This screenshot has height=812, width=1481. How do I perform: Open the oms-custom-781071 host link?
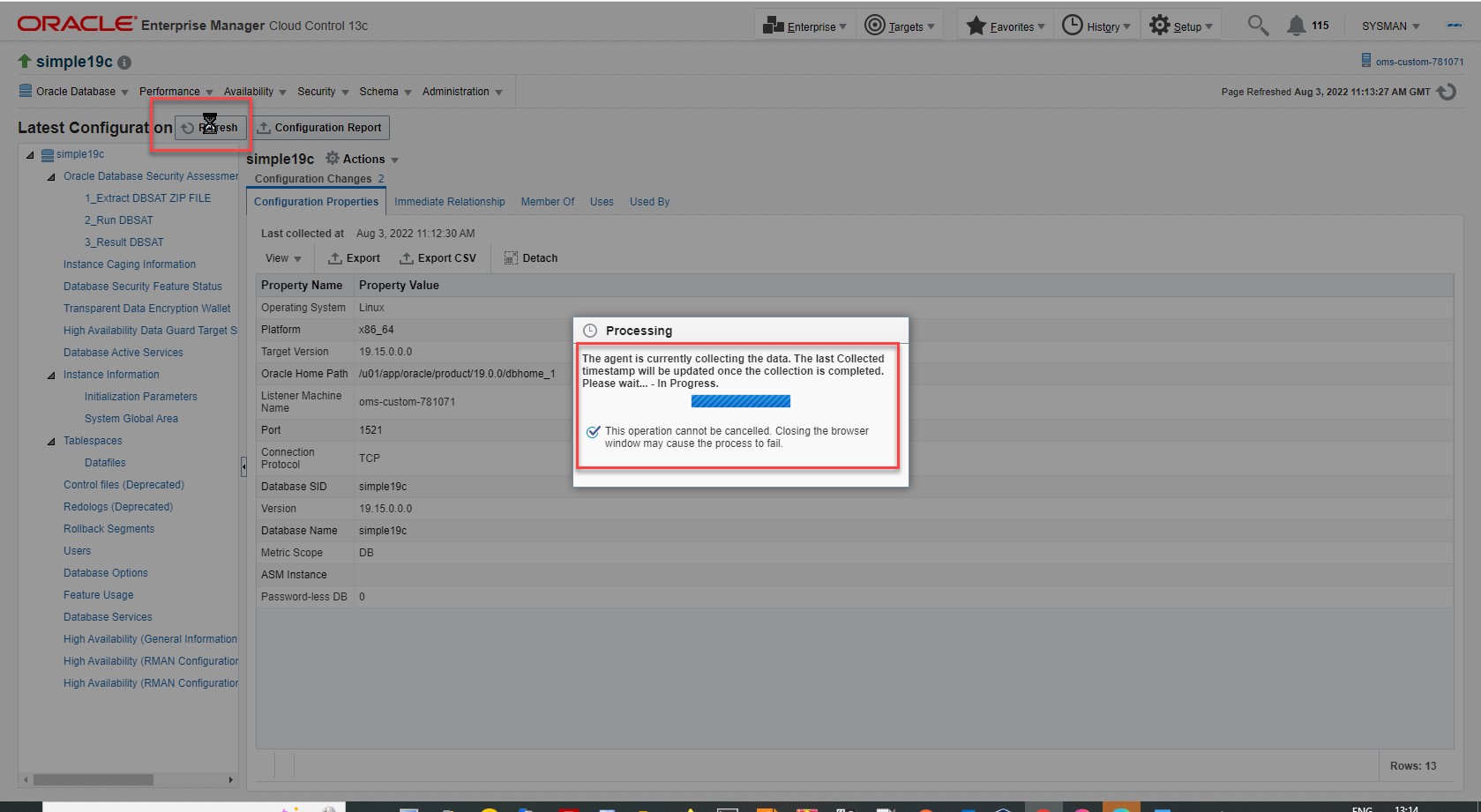click(x=1419, y=62)
